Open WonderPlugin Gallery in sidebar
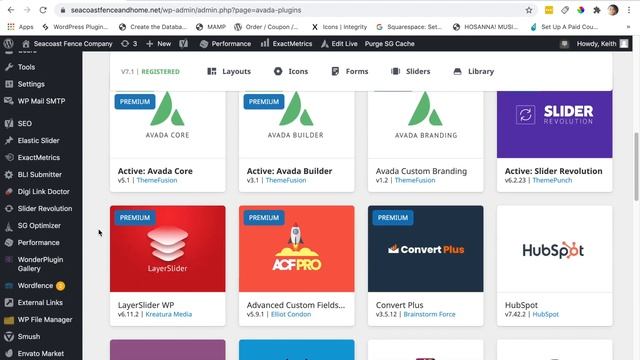 pos(40,264)
